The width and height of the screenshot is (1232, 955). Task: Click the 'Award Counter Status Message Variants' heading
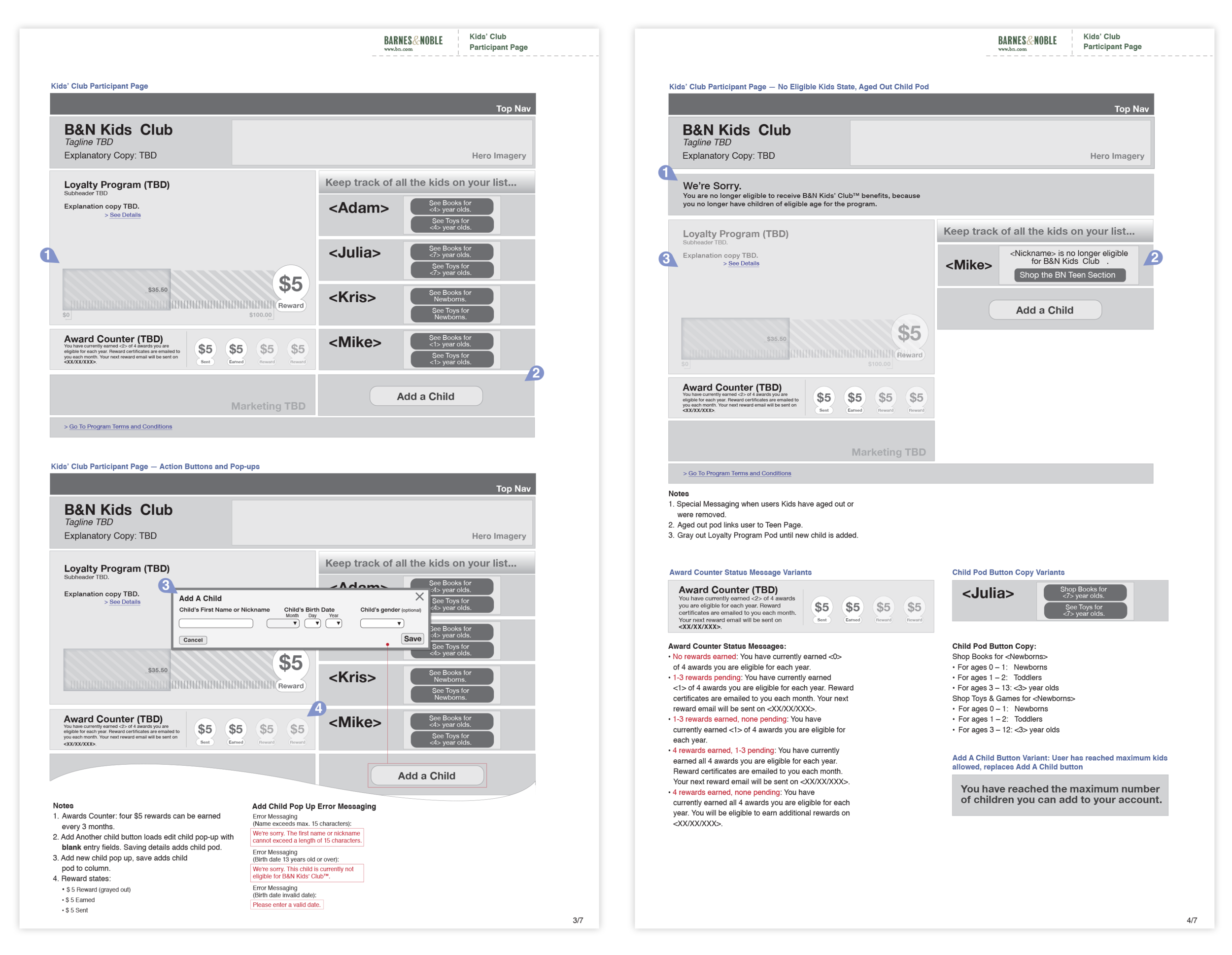(x=740, y=572)
